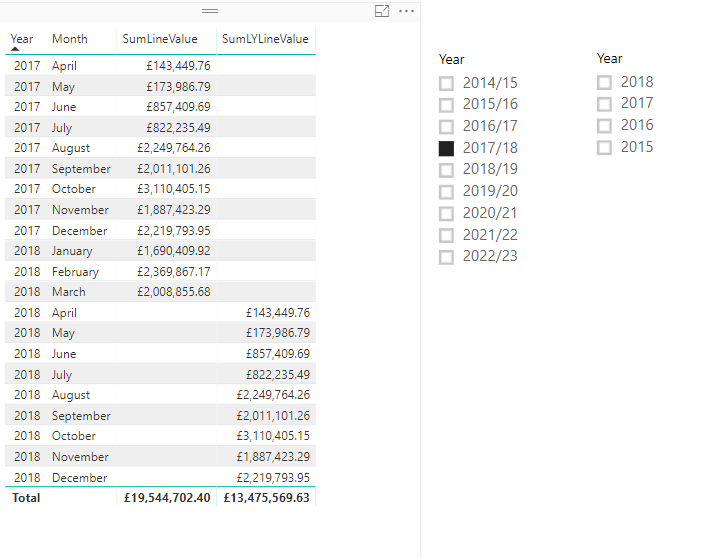This screenshot has height=558, width=708.
Task: Open the More options ellipsis menu
Action: coord(406,11)
